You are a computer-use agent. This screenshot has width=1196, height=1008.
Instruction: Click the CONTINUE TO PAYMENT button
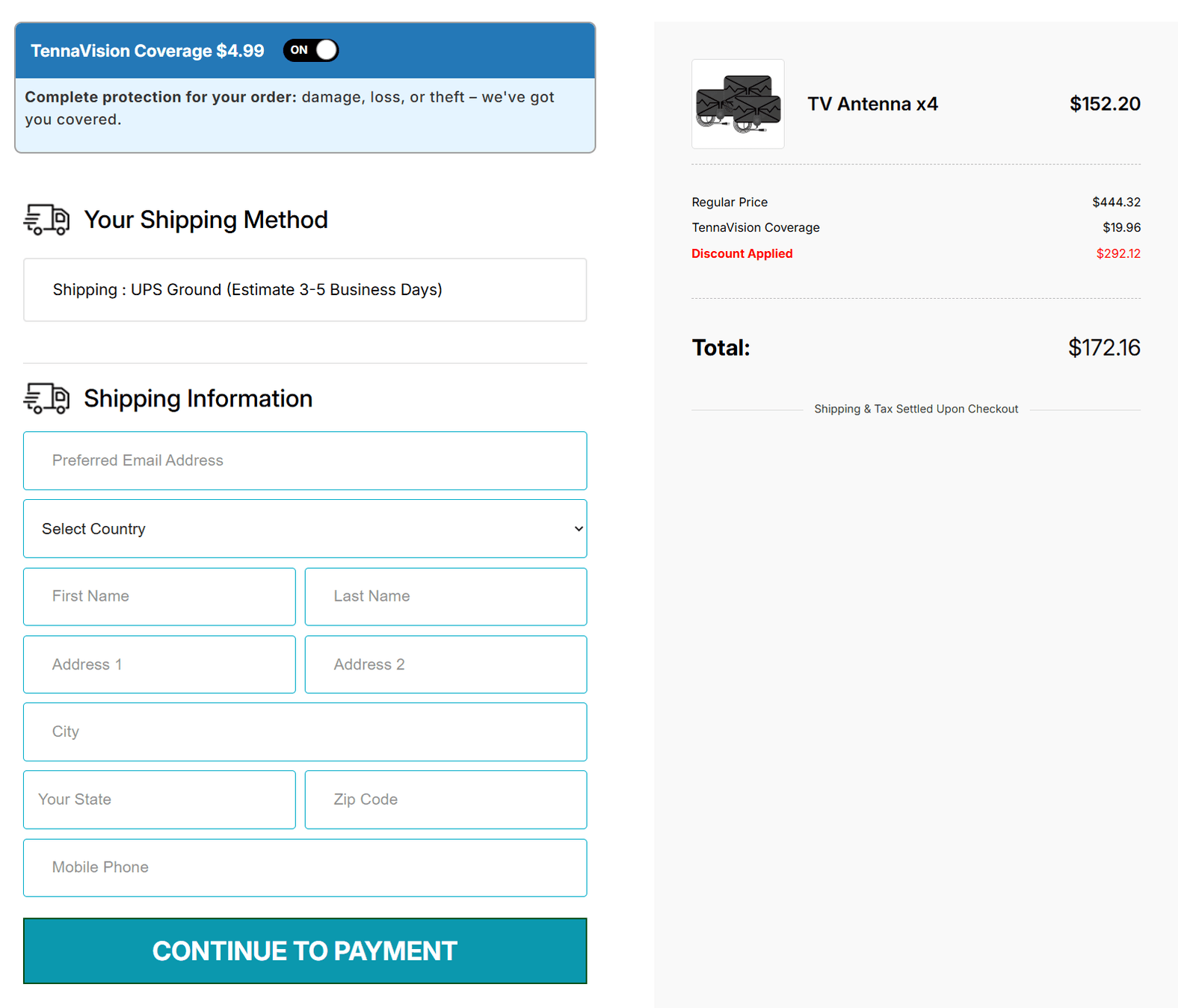[304, 950]
